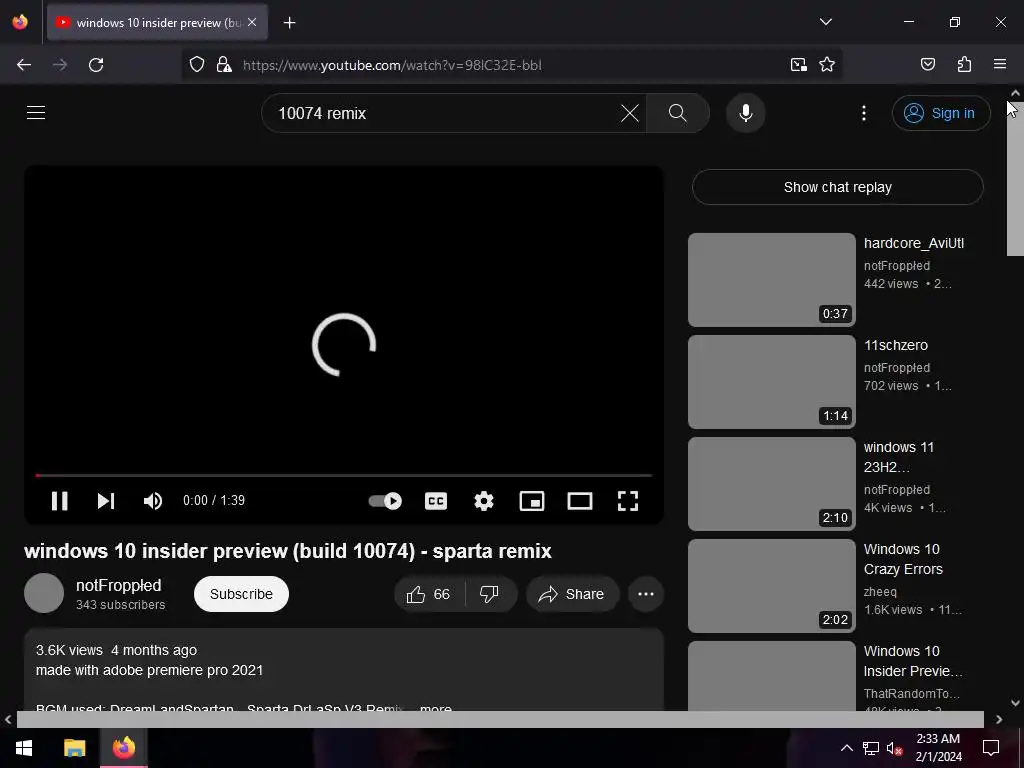
Task: Open the Firefox application menu
Action: click(x=1000, y=65)
